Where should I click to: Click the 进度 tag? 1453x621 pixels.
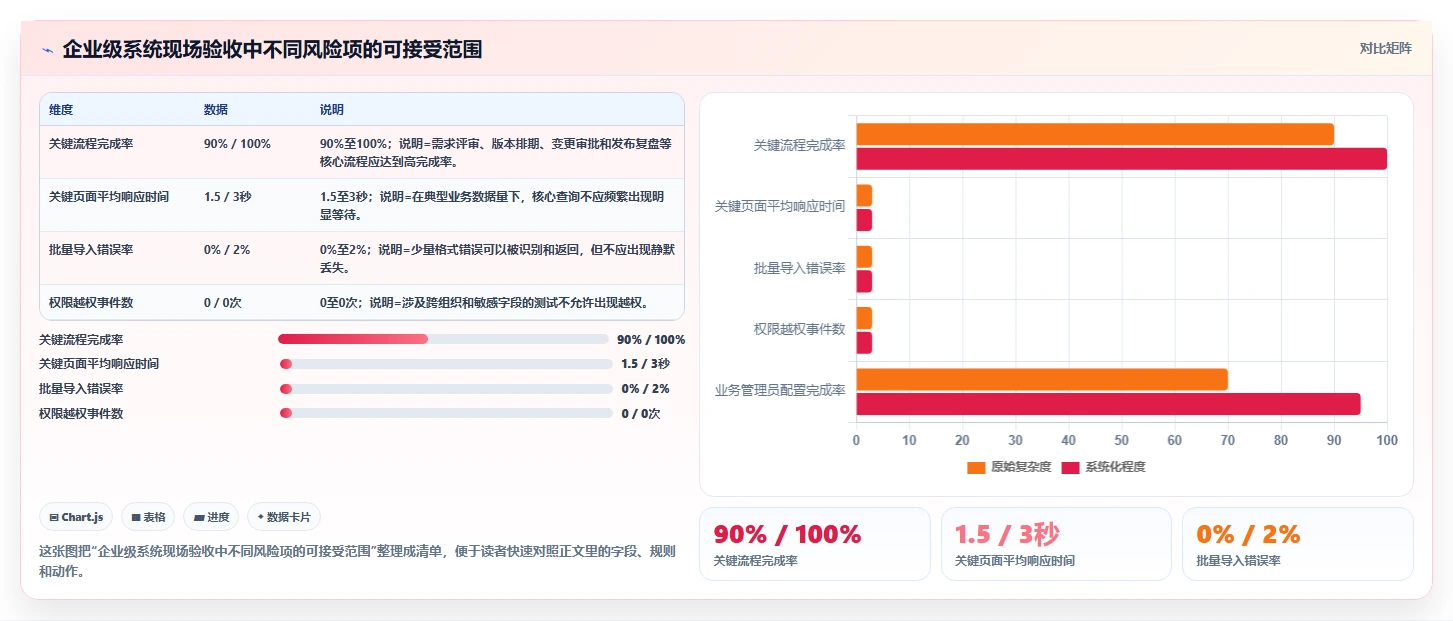[211, 517]
